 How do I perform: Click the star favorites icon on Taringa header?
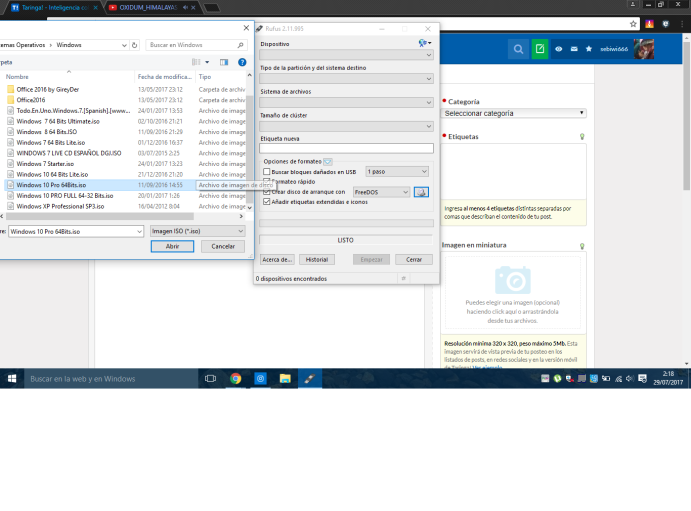(589, 49)
